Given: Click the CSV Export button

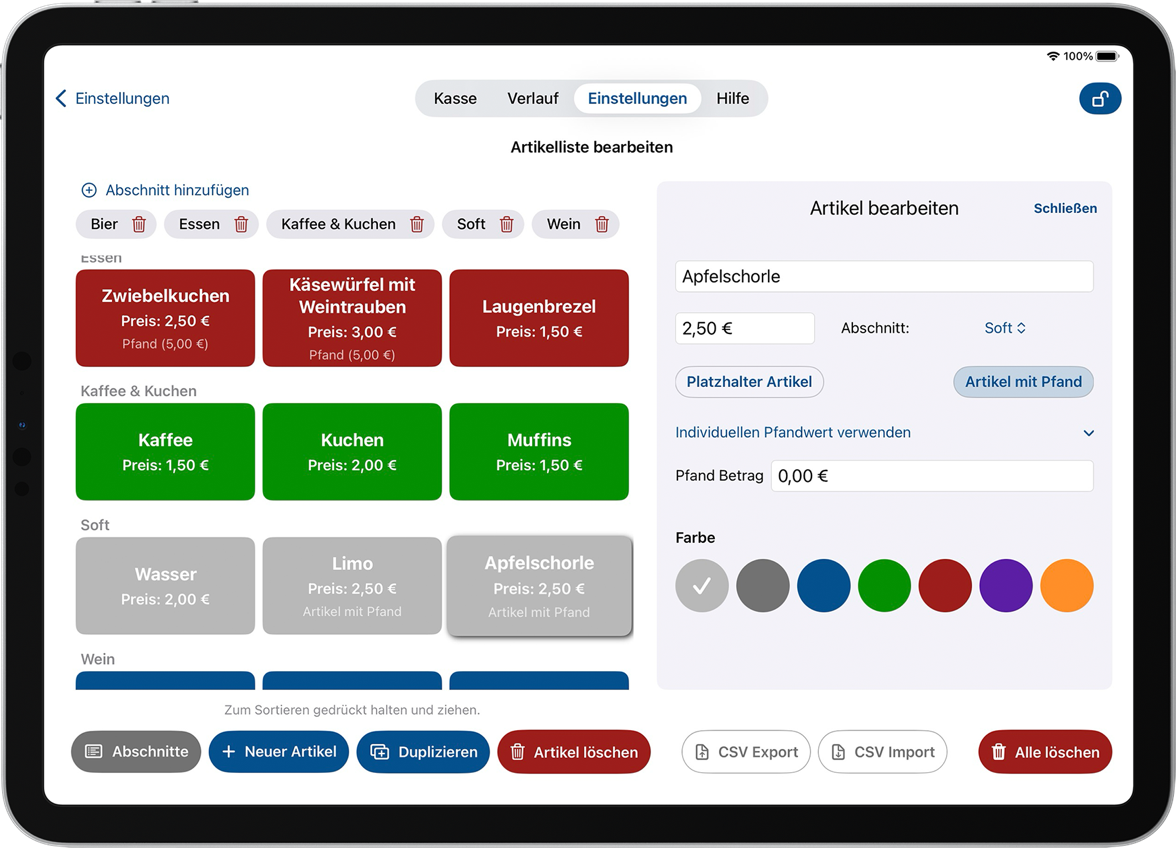Looking at the screenshot, I should coord(746,752).
